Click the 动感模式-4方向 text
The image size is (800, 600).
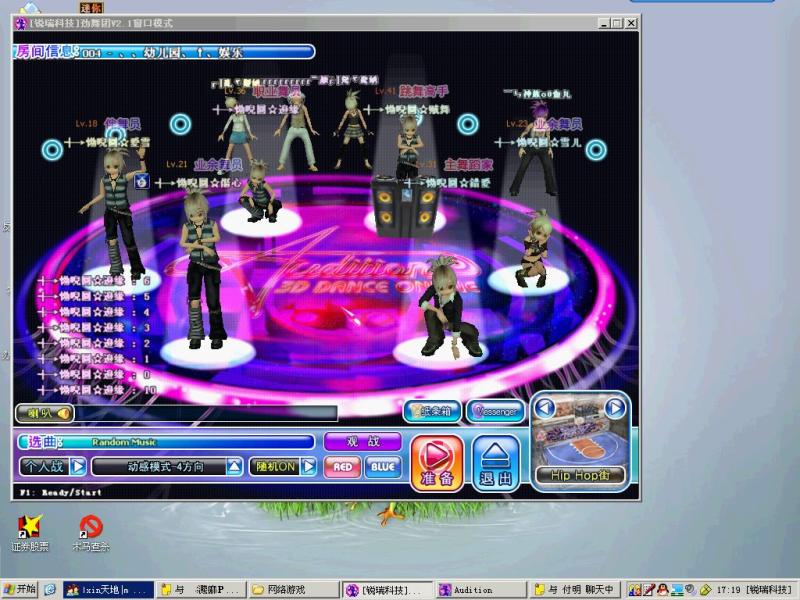coord(165,466)
